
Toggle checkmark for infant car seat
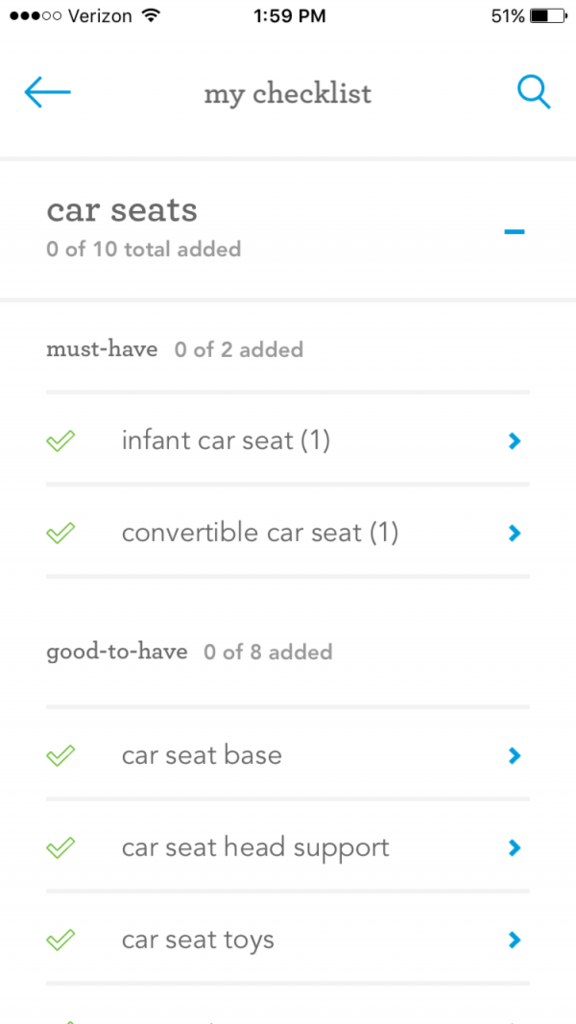tap(61, 441)
